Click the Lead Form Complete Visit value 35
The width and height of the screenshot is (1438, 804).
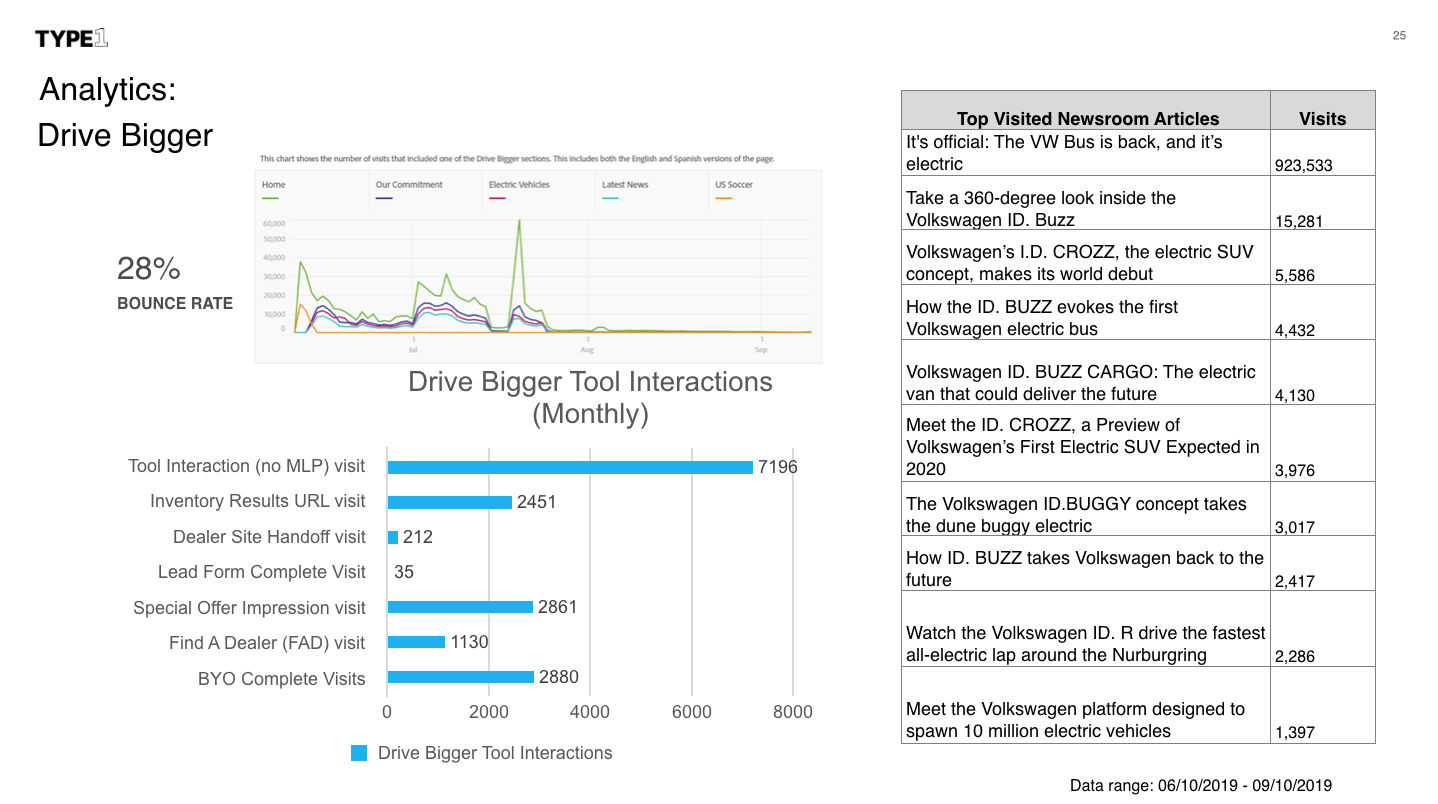404,572
